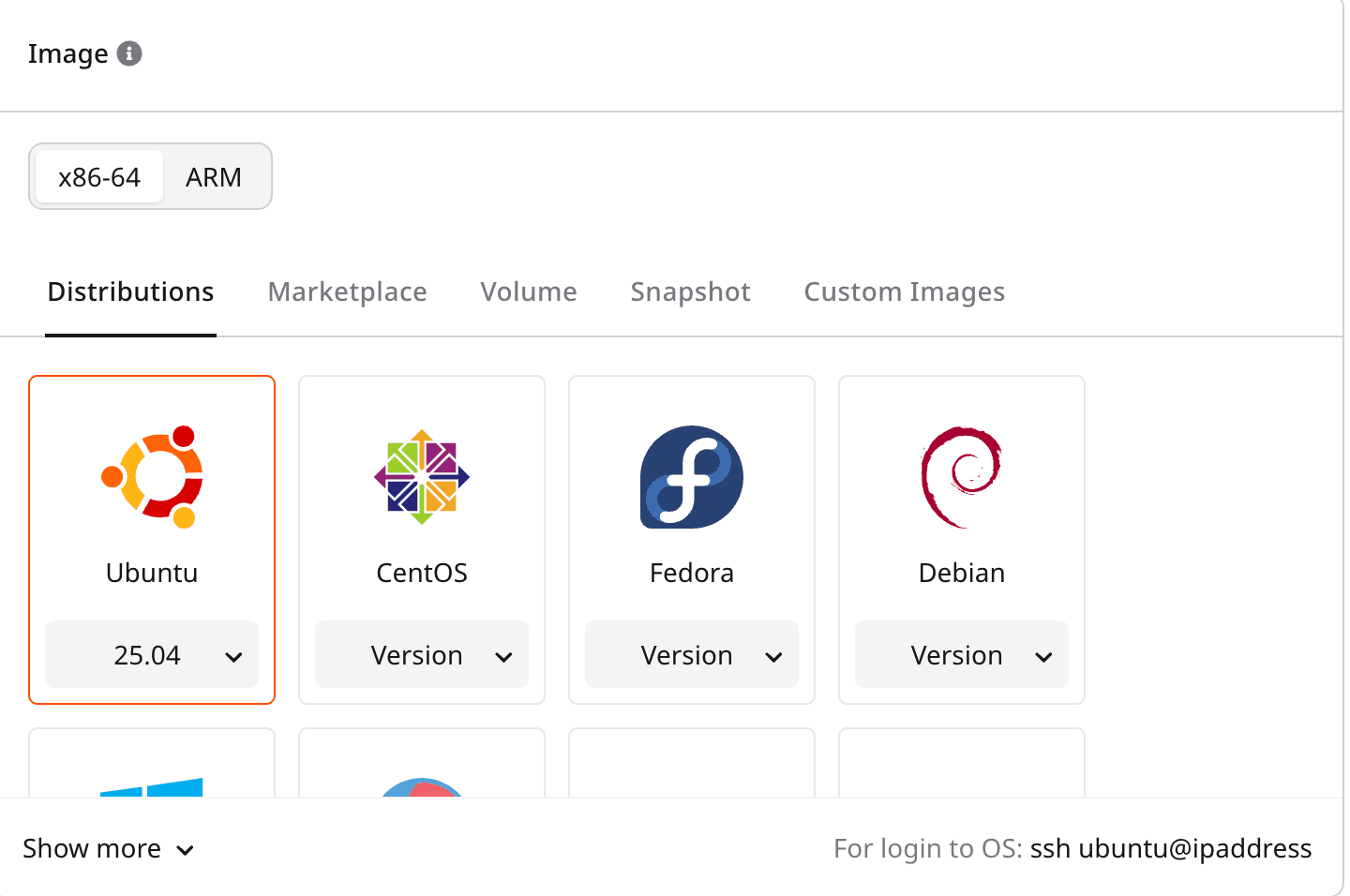
Task: Select the Debian swirl logo
Action: pyautogui.click(x=962, y=477)
